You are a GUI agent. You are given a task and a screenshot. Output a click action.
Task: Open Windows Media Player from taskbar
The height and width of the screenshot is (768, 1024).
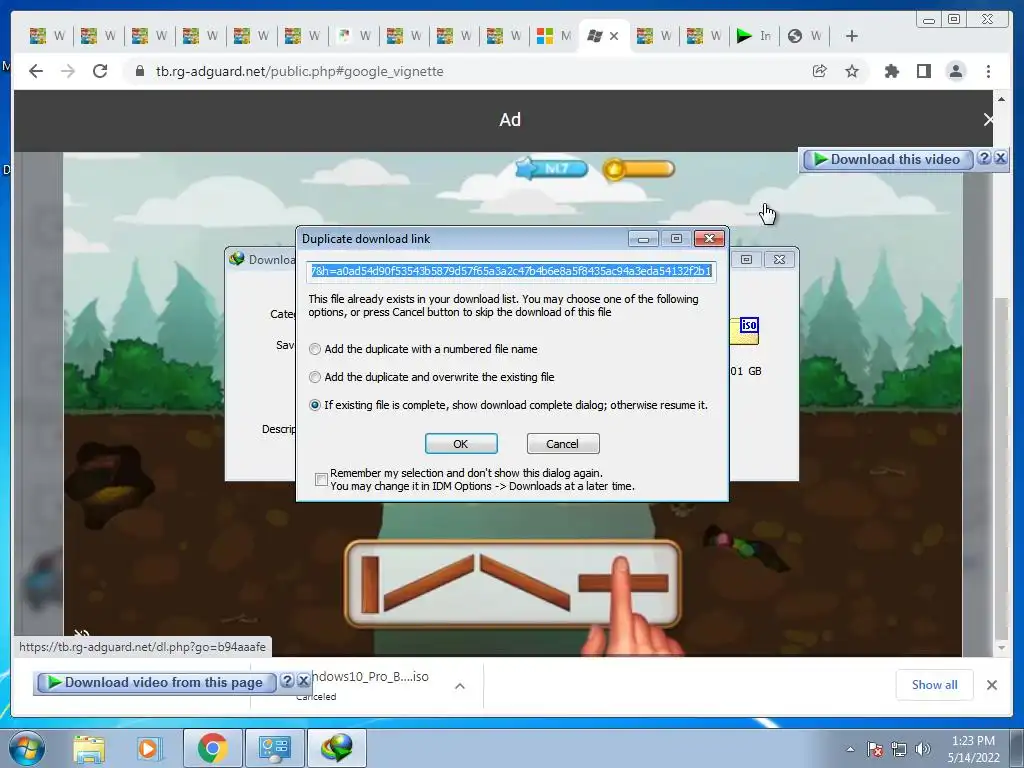148,748
